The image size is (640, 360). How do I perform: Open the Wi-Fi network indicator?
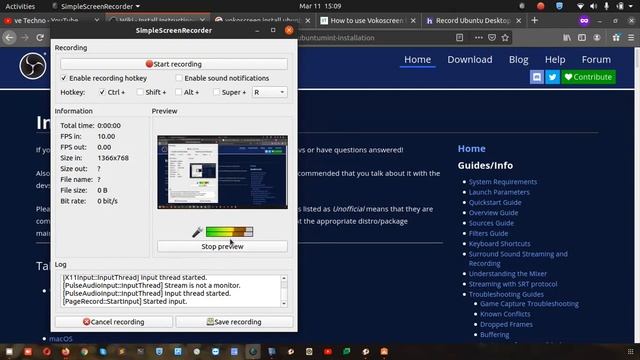(580, 6)
